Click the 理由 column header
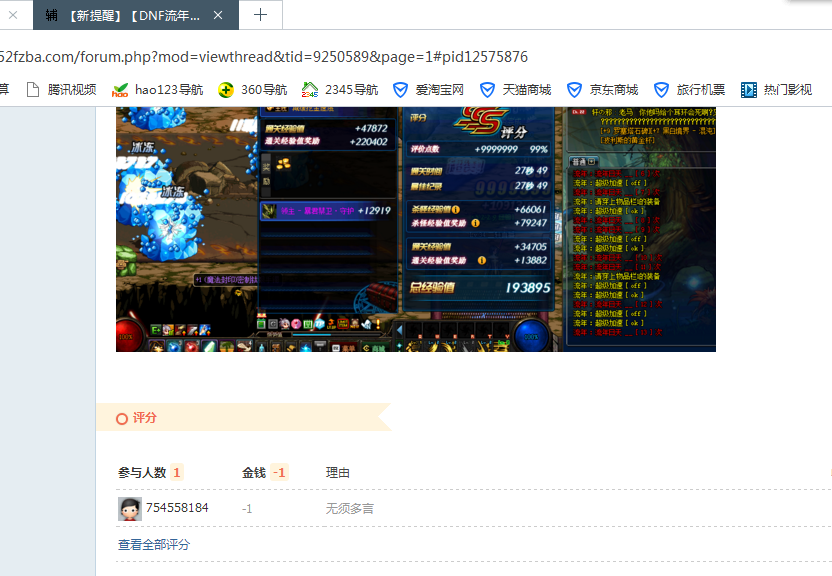Screen dimensions: 832x576 337,473
